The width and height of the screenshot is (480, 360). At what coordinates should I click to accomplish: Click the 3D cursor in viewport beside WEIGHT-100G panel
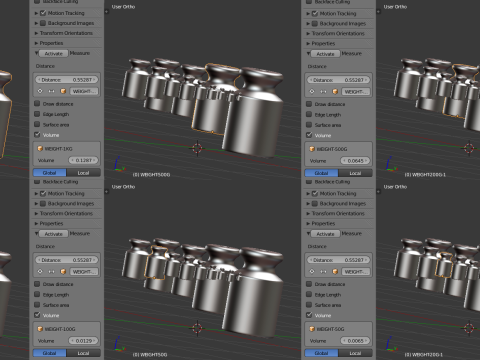(x=197, y=328)
